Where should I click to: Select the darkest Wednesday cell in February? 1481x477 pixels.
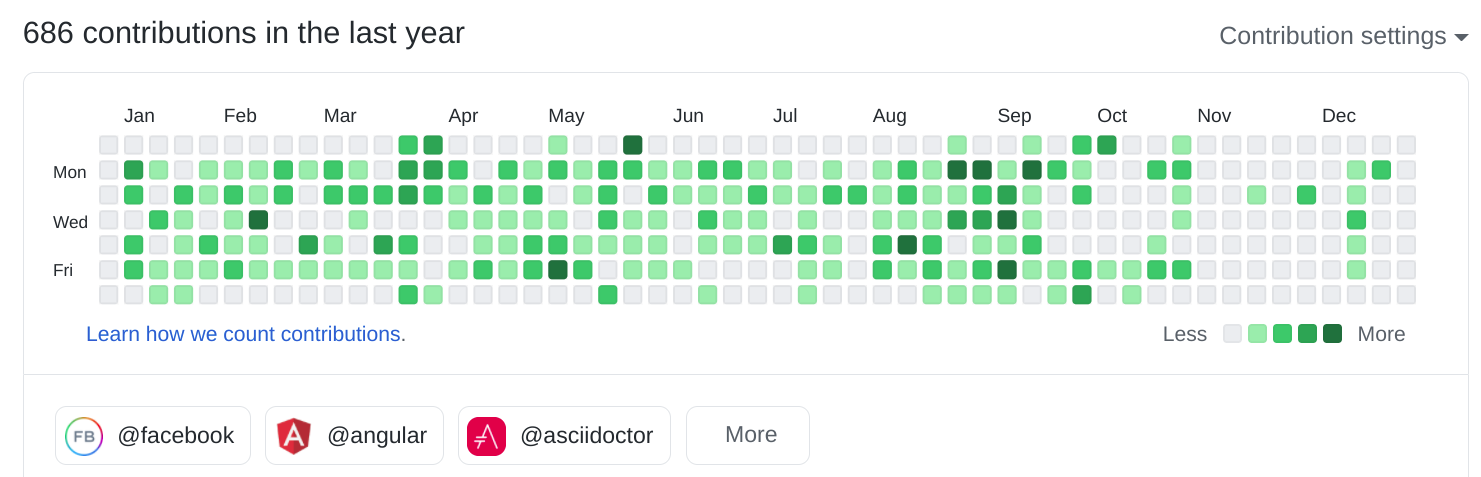258,220
